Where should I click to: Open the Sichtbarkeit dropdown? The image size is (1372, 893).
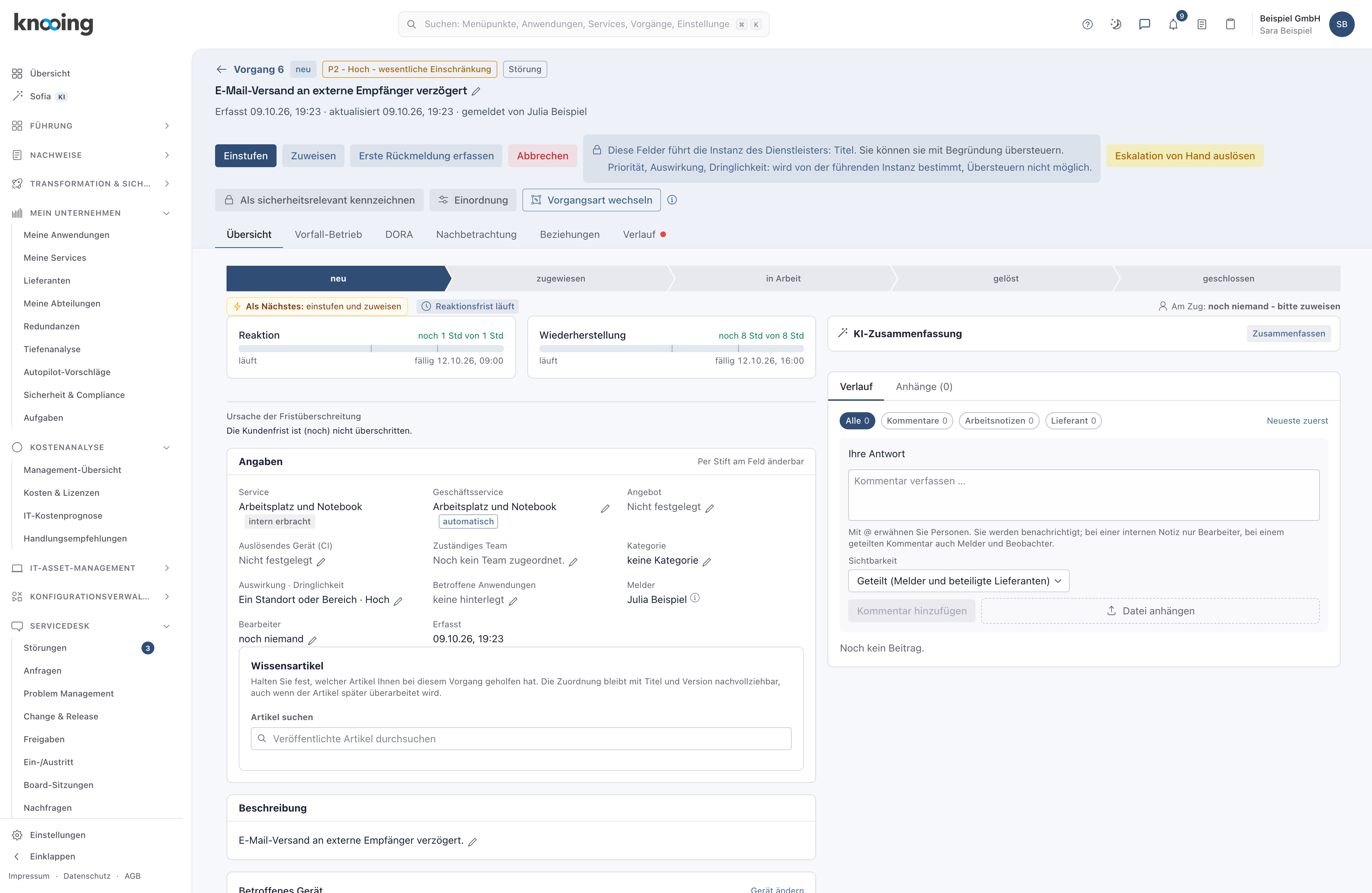959,581
